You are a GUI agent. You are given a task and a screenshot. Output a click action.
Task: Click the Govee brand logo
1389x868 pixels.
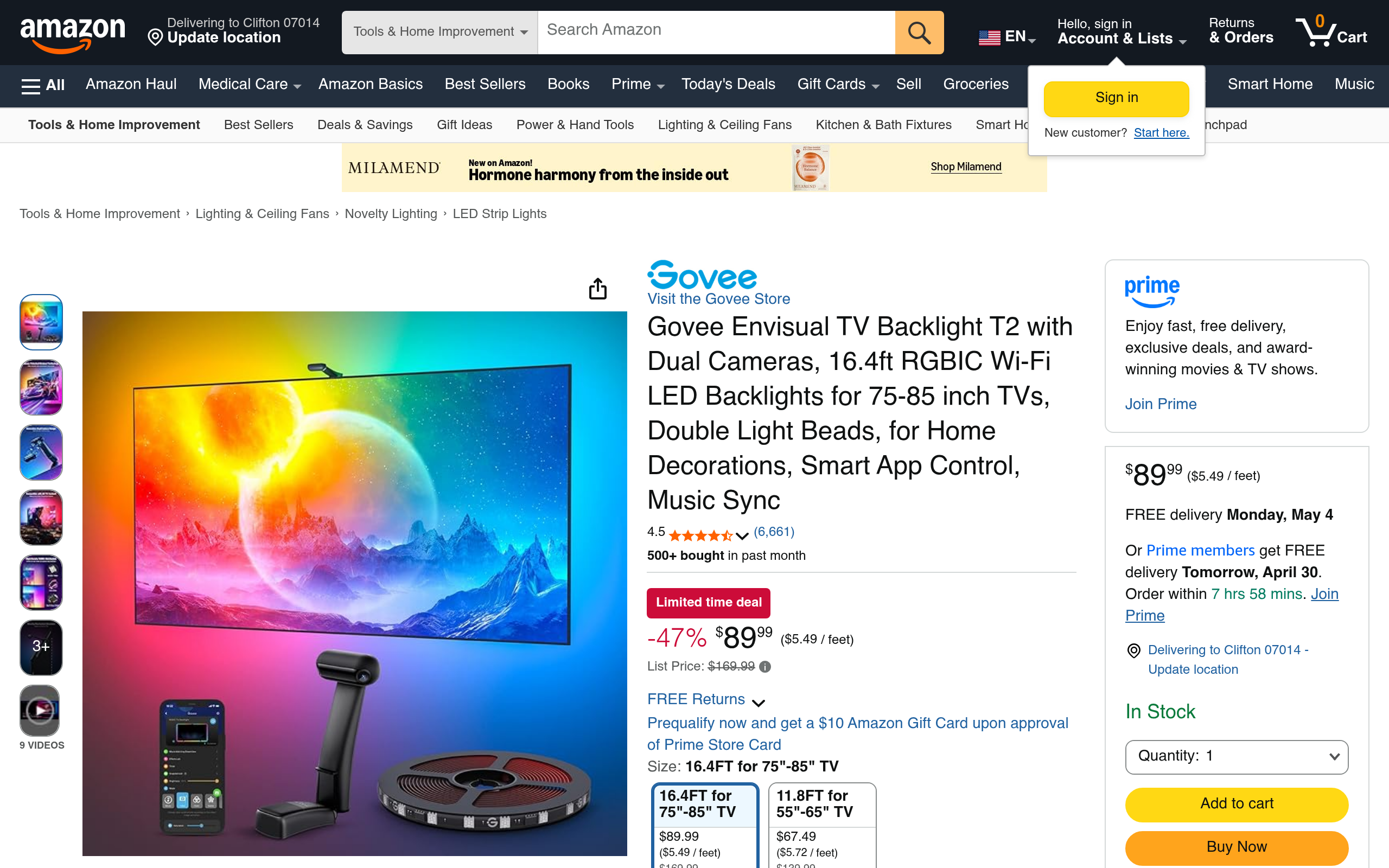tap(702, 275)
